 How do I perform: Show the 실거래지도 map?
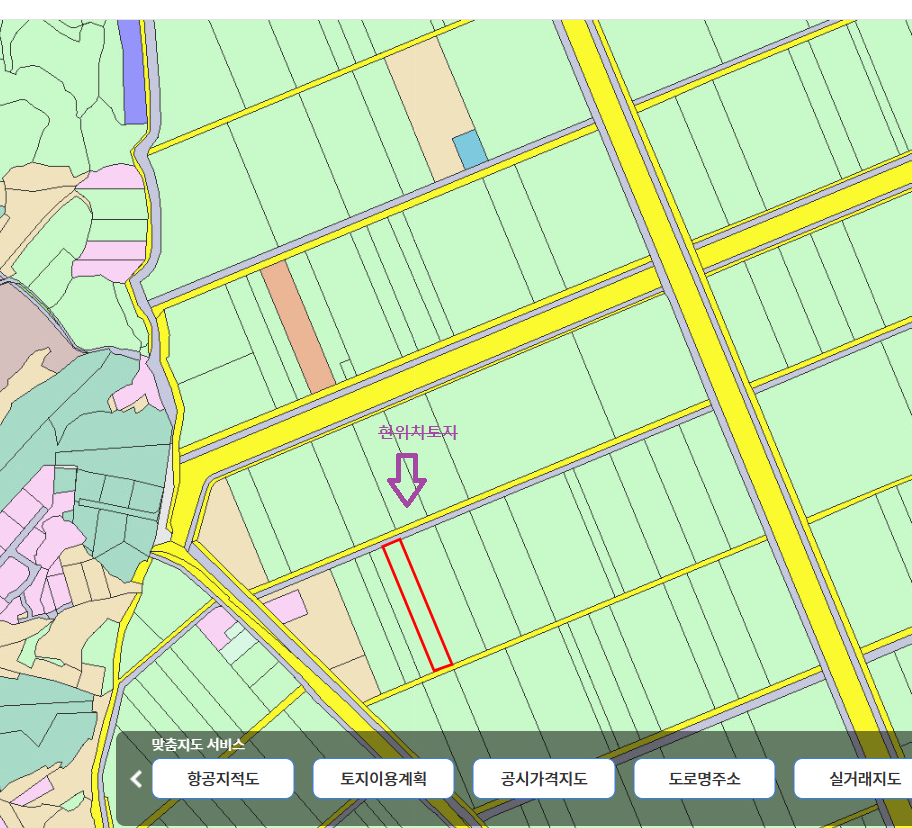[x=855, y=778]
